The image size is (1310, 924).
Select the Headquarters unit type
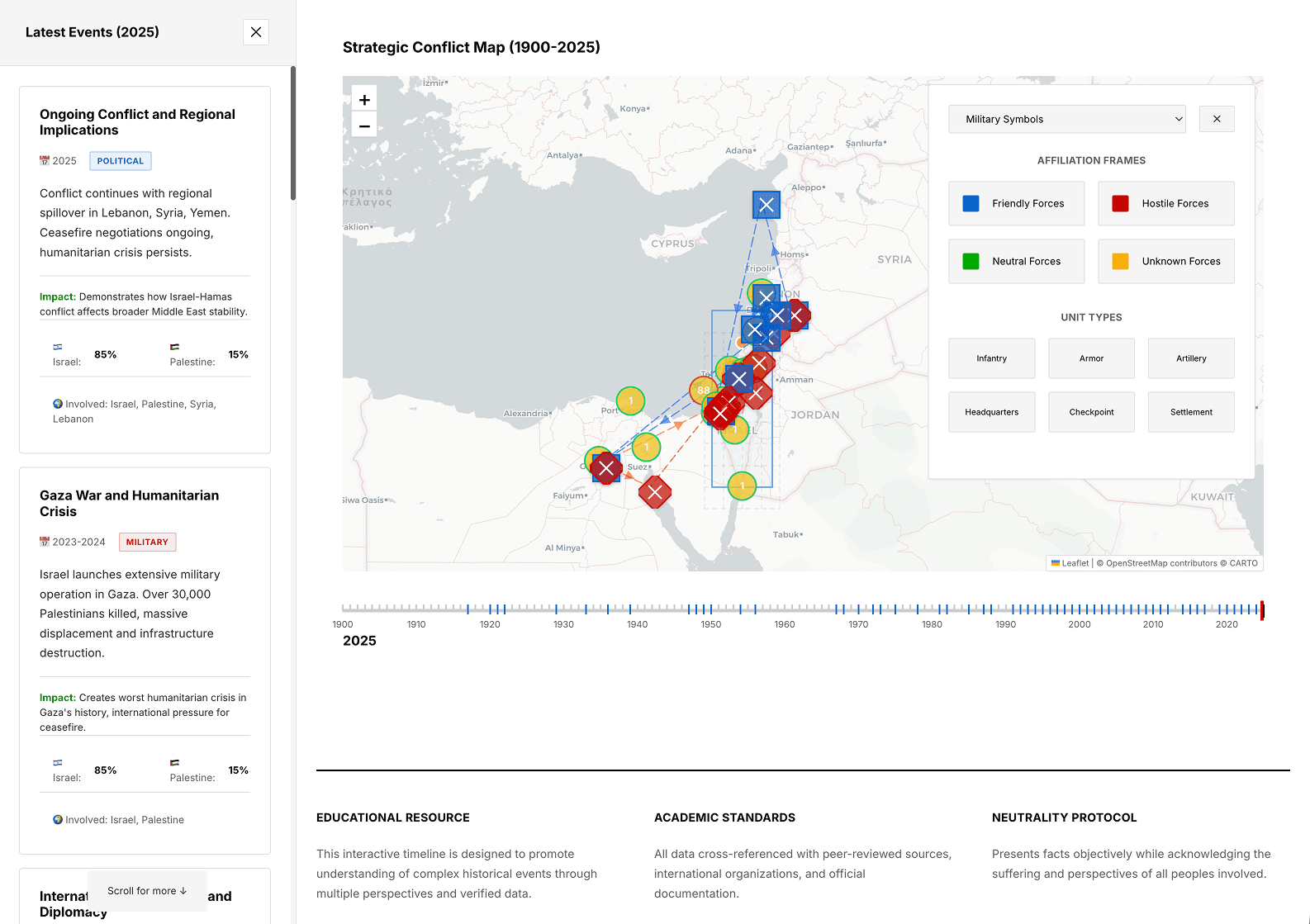coord(991,412)
